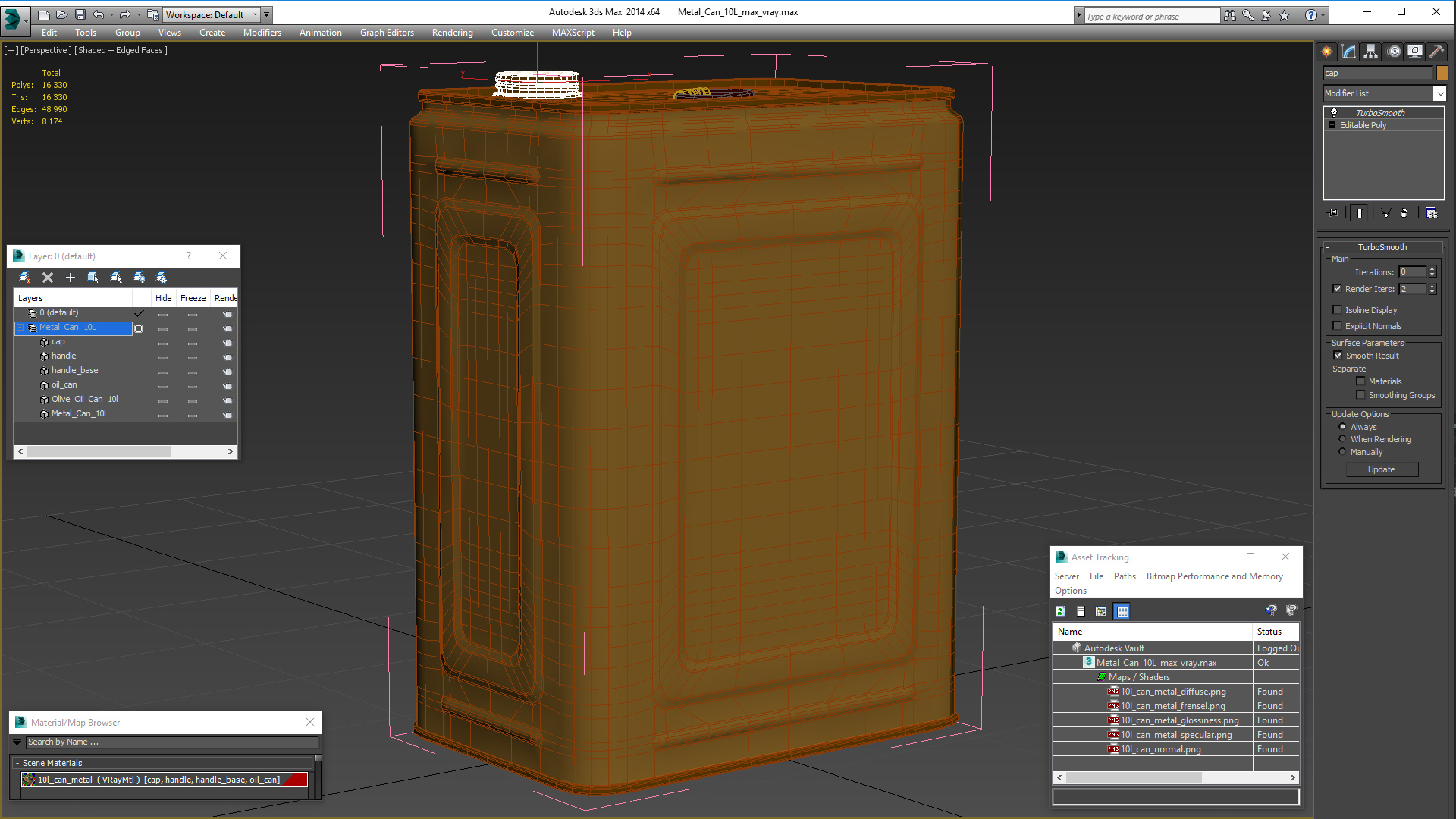This screenshot has height=819, width=1456.
Task: Open the MAXScript menu
Action: pyautogui.click(x=573, y=33)
